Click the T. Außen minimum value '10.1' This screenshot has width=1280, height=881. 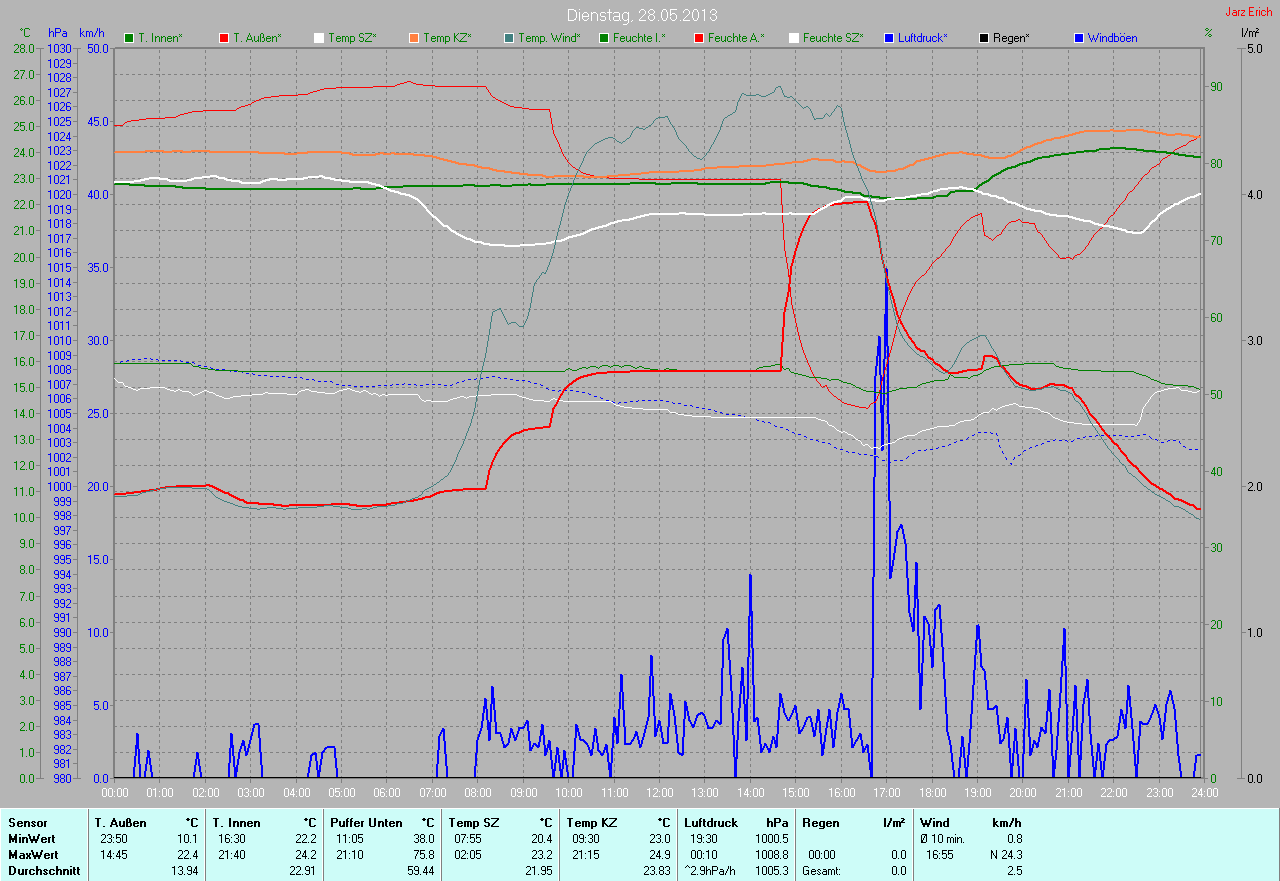click(x=187, y=839)
